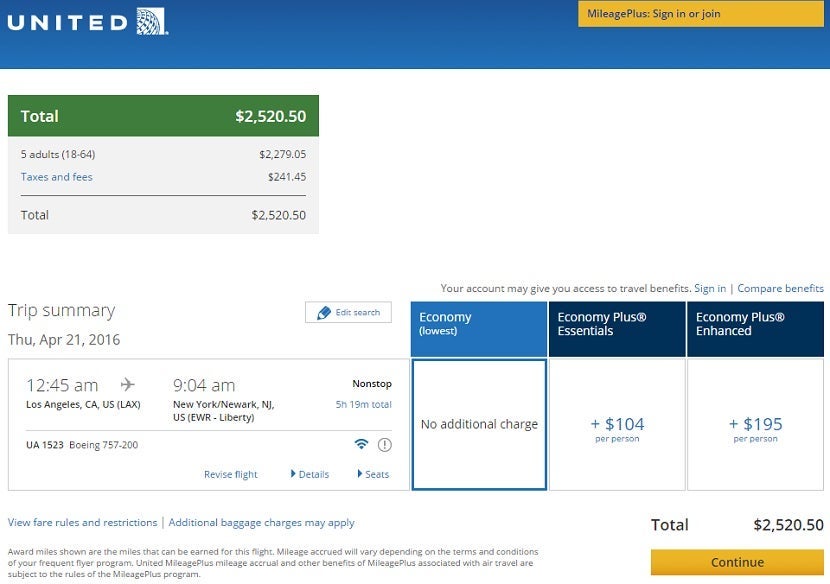Open the Taxes and fees link

point(57,177)
